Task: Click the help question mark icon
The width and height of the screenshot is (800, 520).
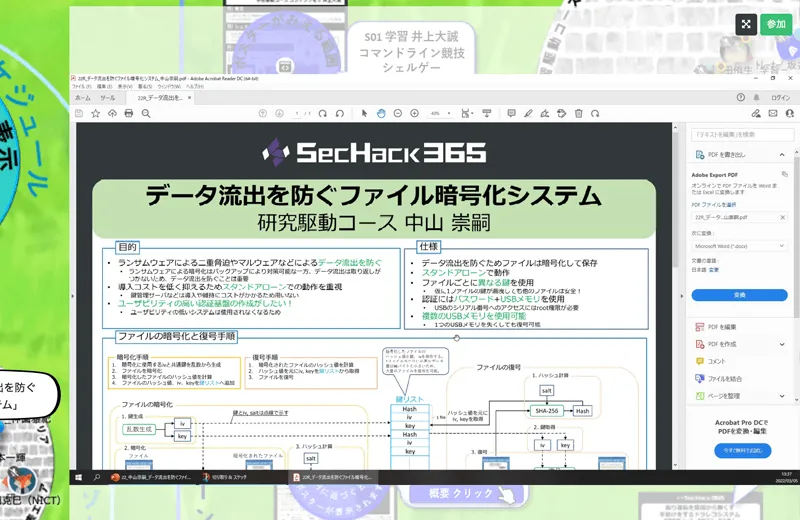Action: point(741,97)
